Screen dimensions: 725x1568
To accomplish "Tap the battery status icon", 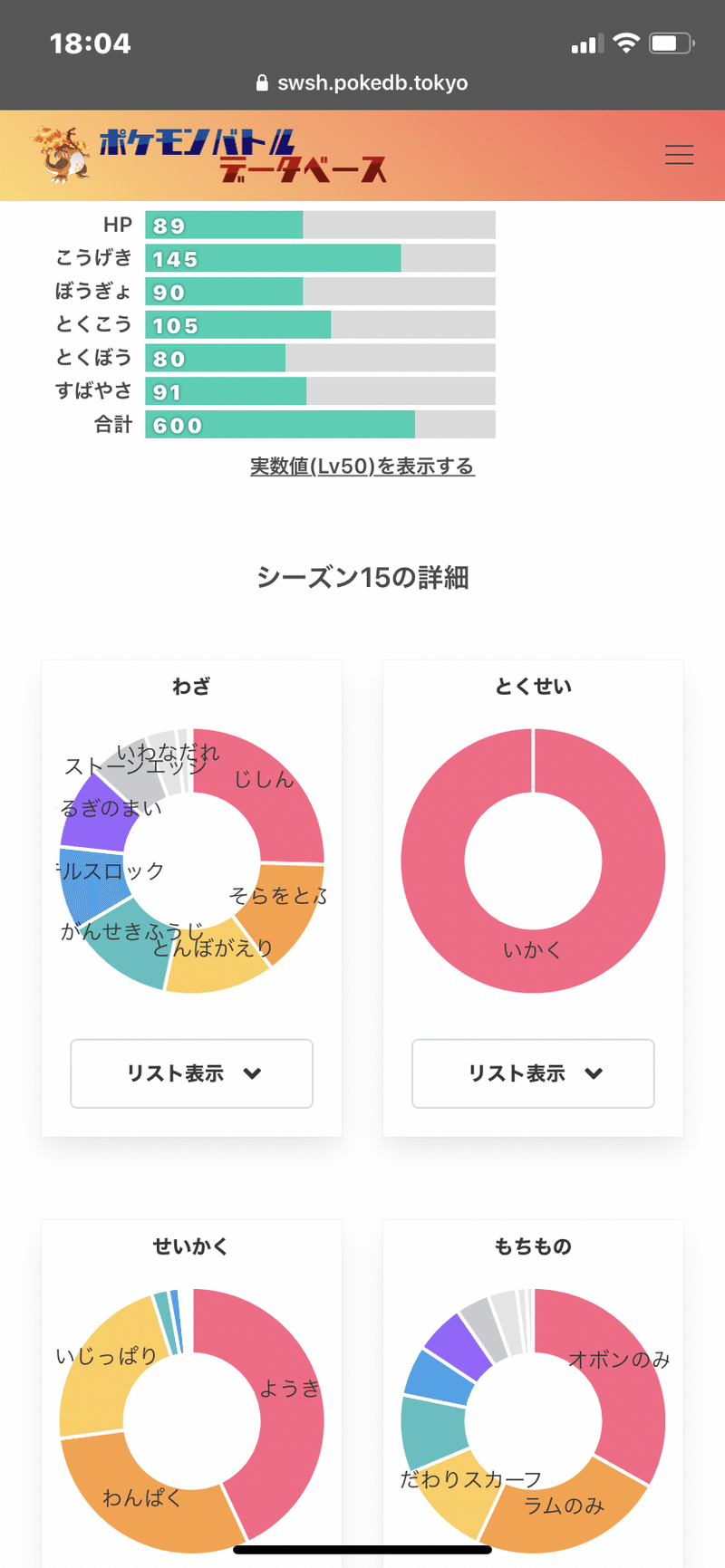I will point(672,43).
